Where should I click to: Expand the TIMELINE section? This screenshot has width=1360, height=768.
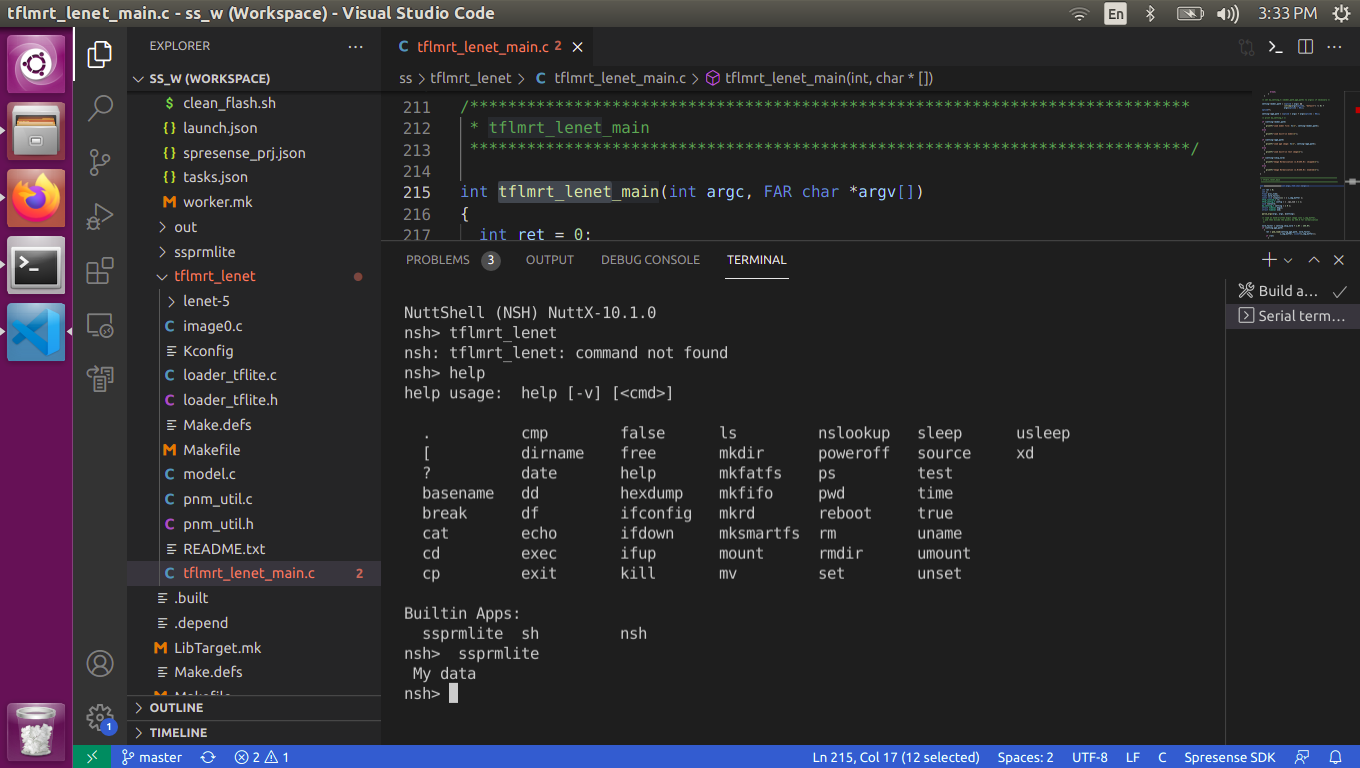click(x=254, y=733)
